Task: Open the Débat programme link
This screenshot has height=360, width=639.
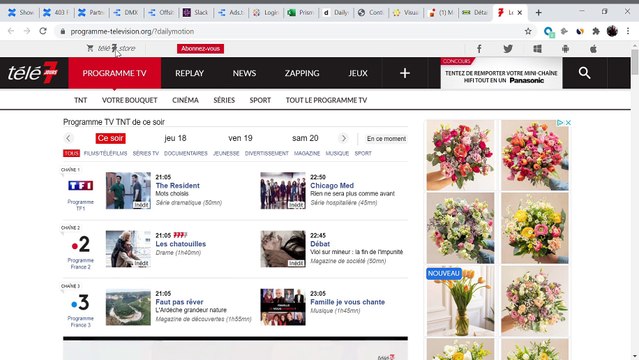Action: point(320,244)
